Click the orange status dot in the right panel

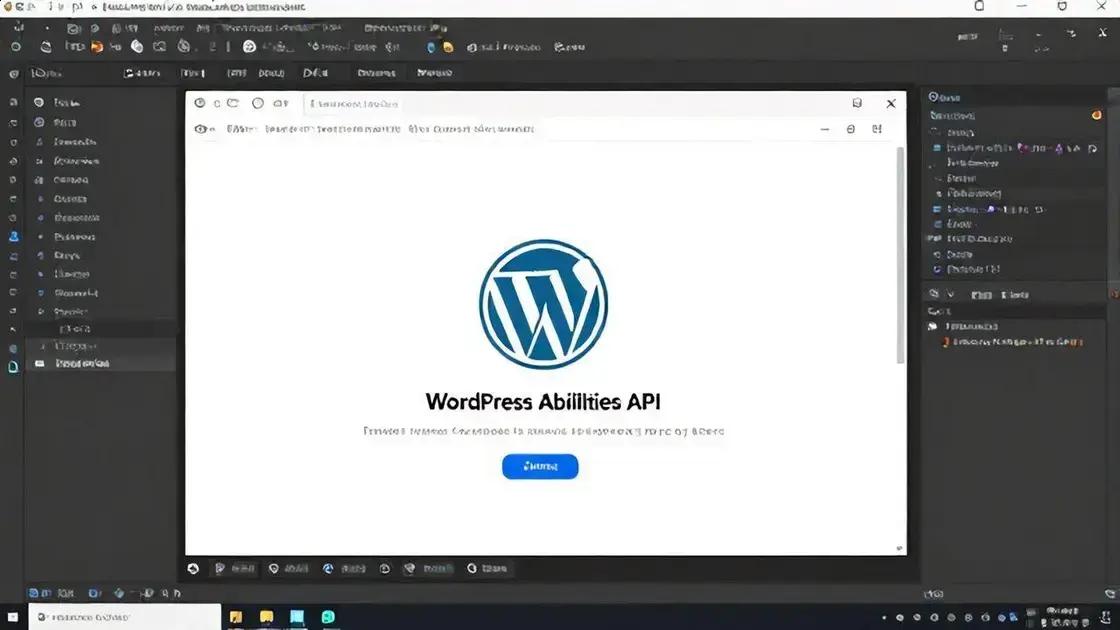tap(1096, 116)
